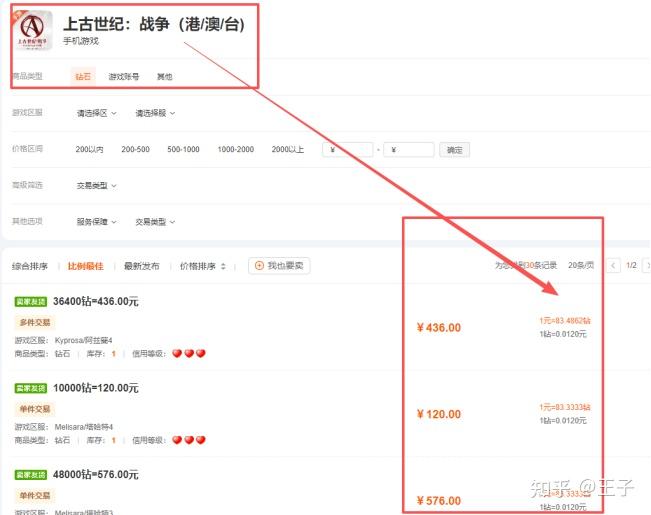Click the 确定 price confirm button
The image size is (651, 515).
point(455,150)
